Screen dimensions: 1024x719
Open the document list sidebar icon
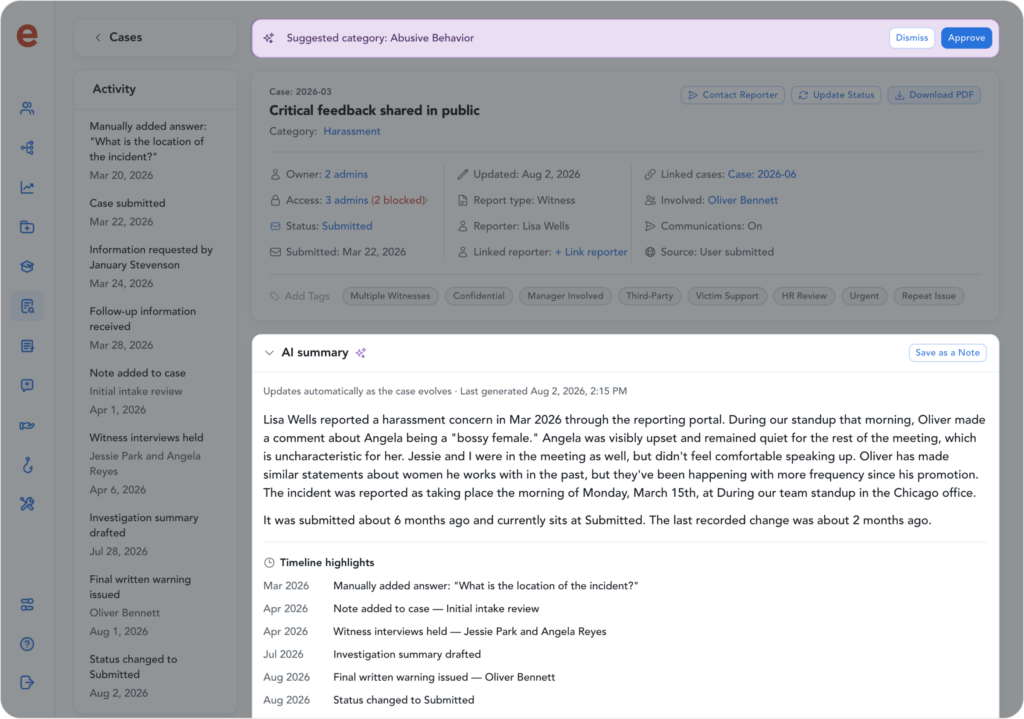[27, 346]
